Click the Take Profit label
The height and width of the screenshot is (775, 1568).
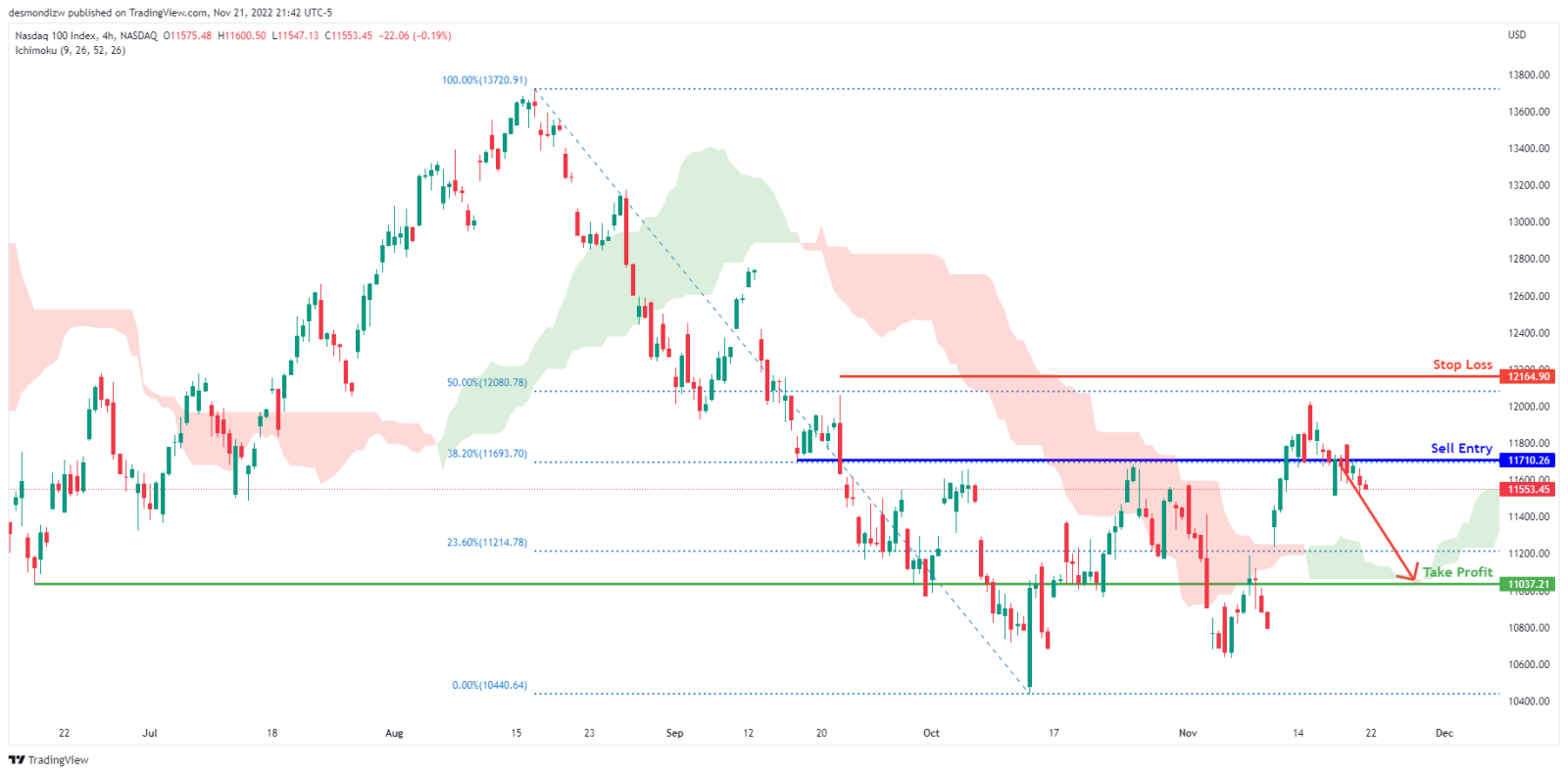(x=1457, y=572)
